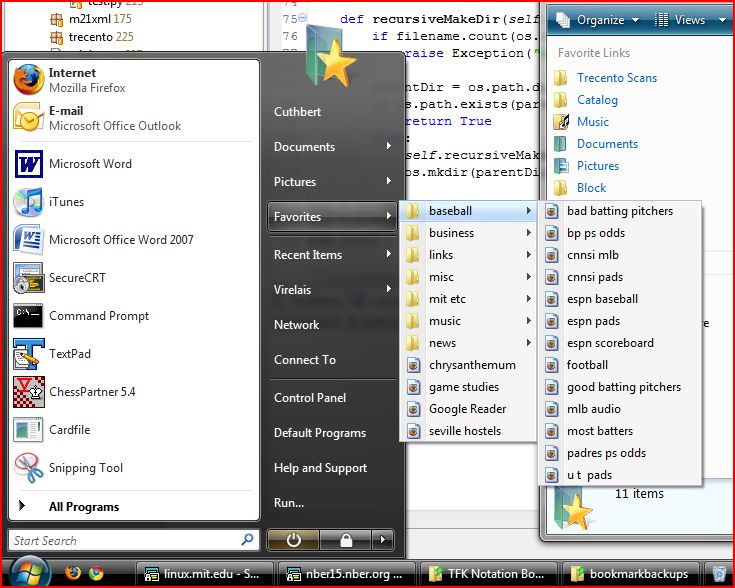Click Chrome icon in taskbar quick launch
Screen dimensions: 735x588
click(96, 573)
